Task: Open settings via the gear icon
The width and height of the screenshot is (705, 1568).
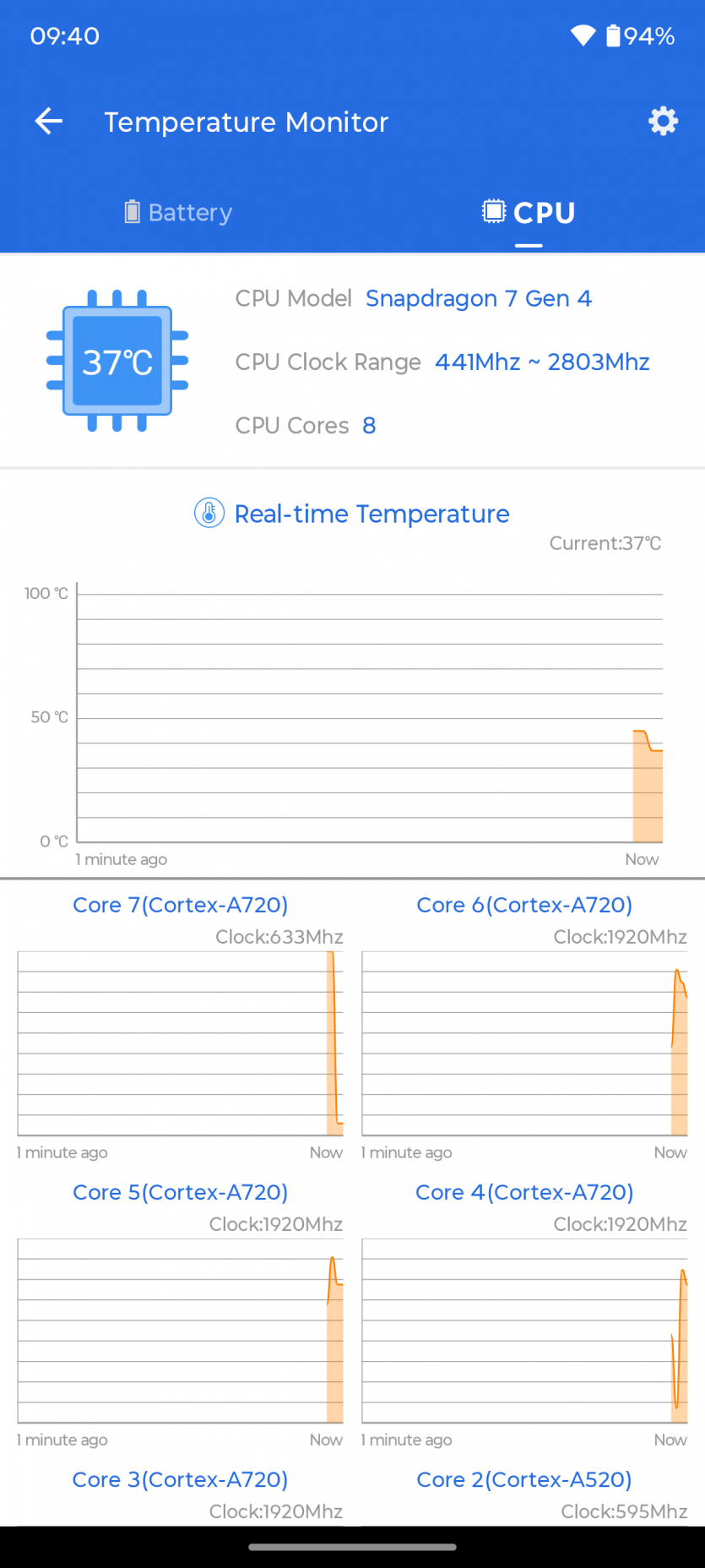Action: tap(663, 122)
